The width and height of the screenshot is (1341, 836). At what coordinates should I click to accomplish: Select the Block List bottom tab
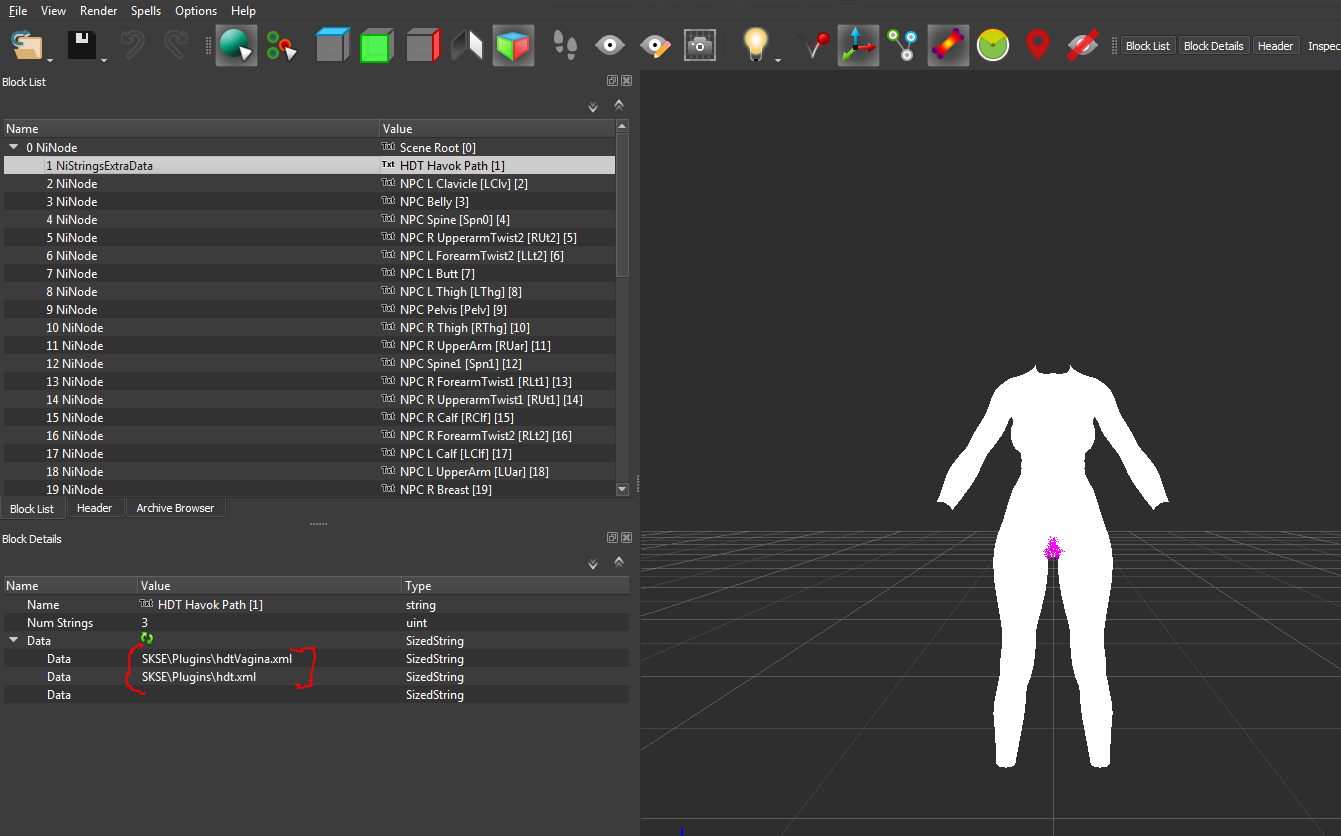coord(32,509)
